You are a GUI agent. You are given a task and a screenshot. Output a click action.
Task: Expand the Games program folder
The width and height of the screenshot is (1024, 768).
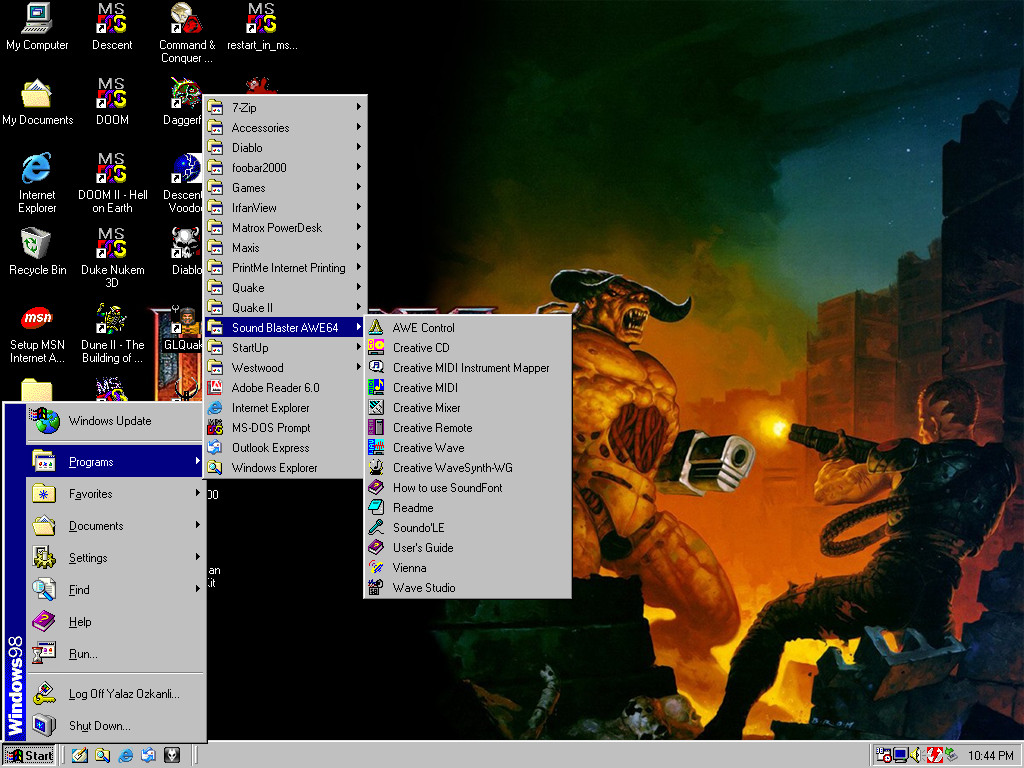[x=248, y=188]
